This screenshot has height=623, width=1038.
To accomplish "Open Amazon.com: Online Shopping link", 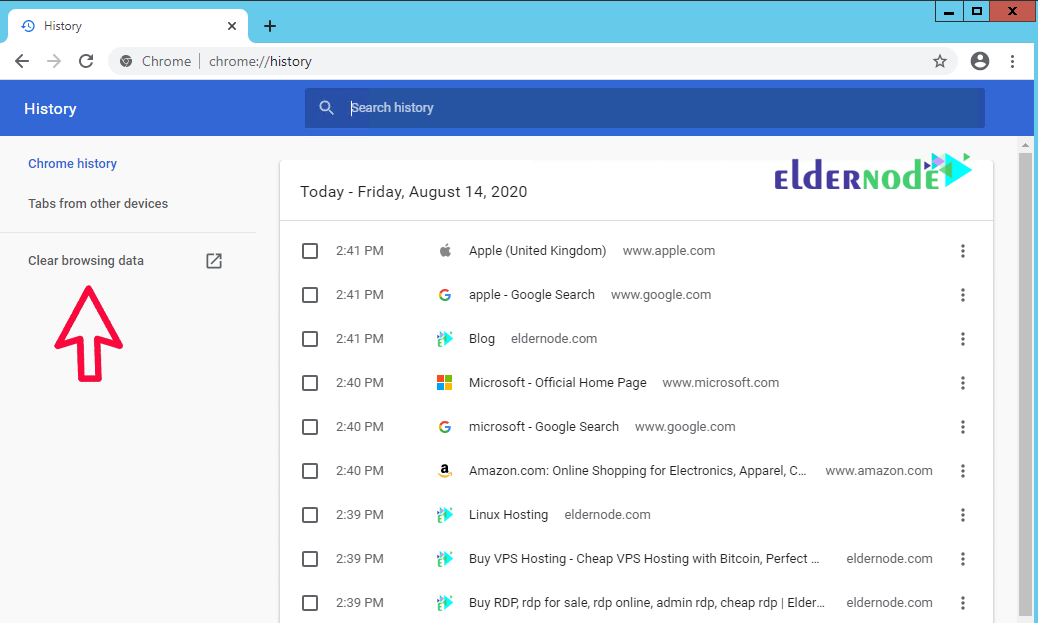I will click(x=637, y=471).
